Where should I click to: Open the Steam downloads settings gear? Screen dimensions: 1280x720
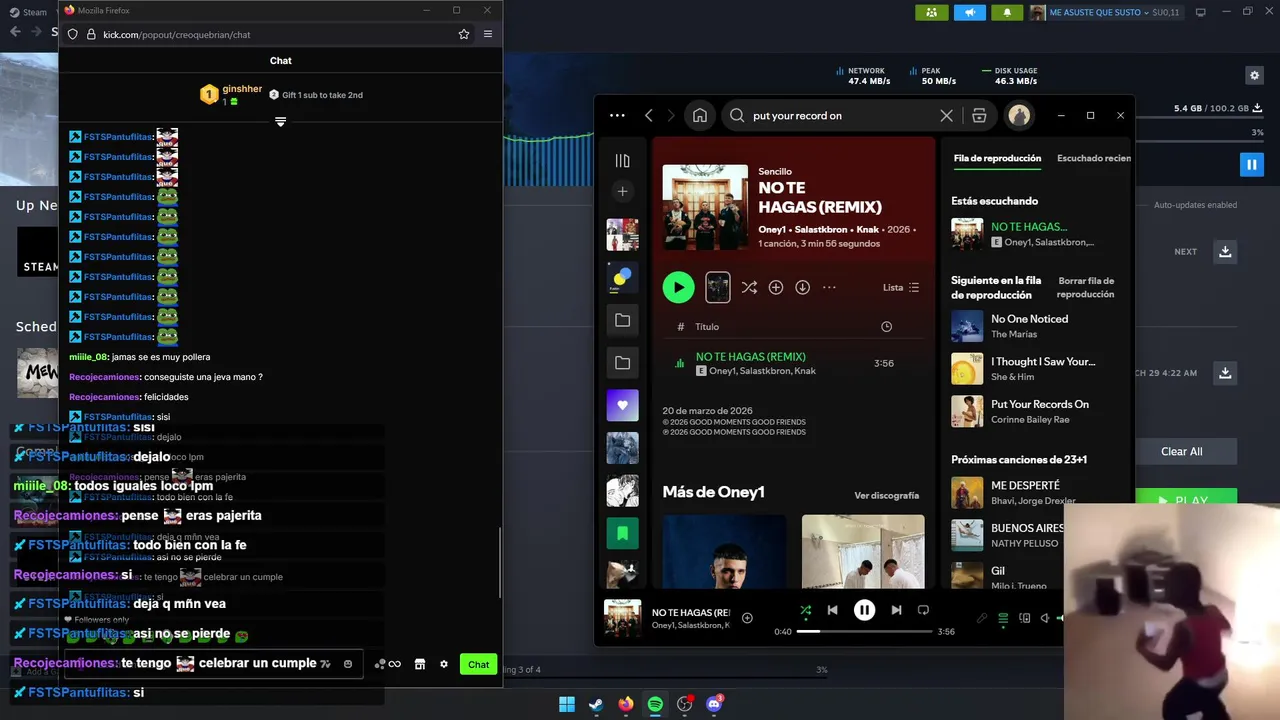pyautogui.click(x=1254, y=75)
